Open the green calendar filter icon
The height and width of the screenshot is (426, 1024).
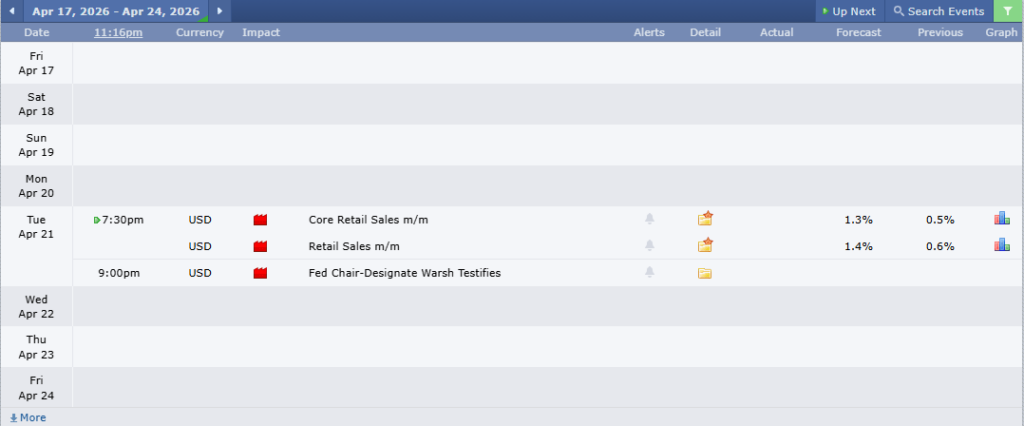(1008, 11)
